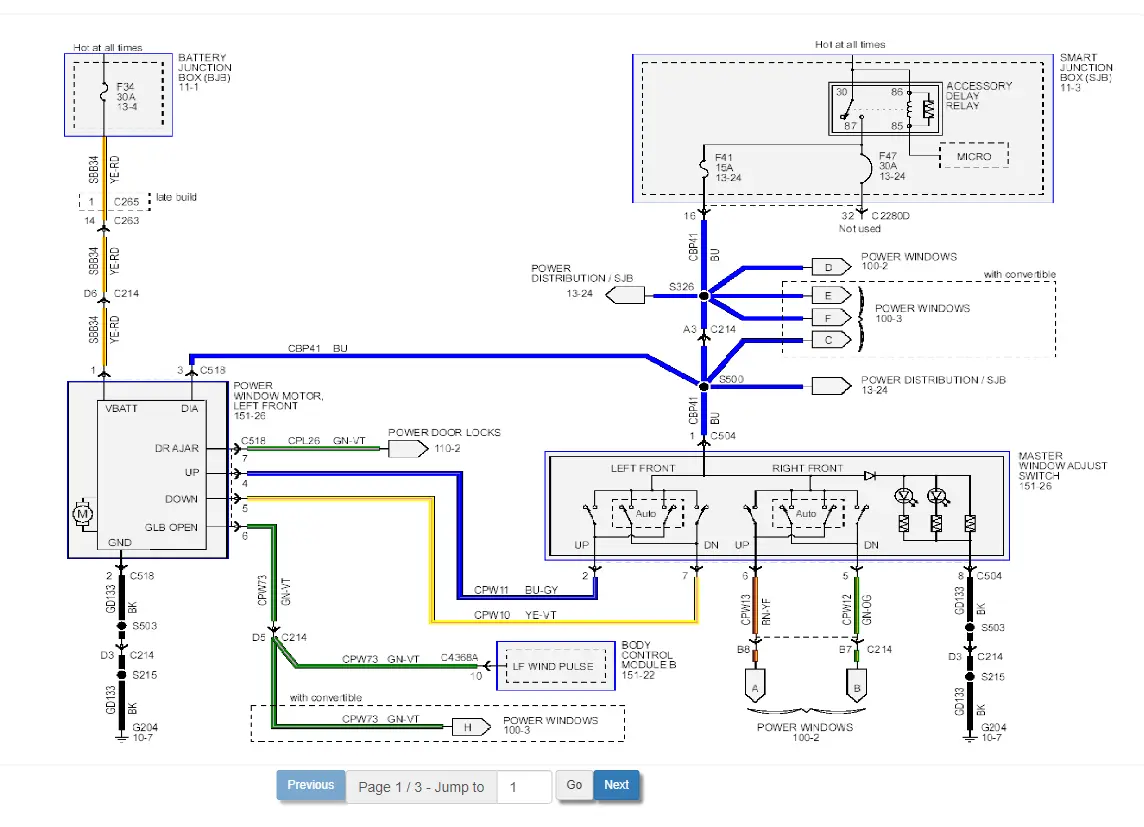Image resolution: width=1144 pixels, height=827 pixels.
Task: Select off-page connector H in convertible box
Action: 471,727
